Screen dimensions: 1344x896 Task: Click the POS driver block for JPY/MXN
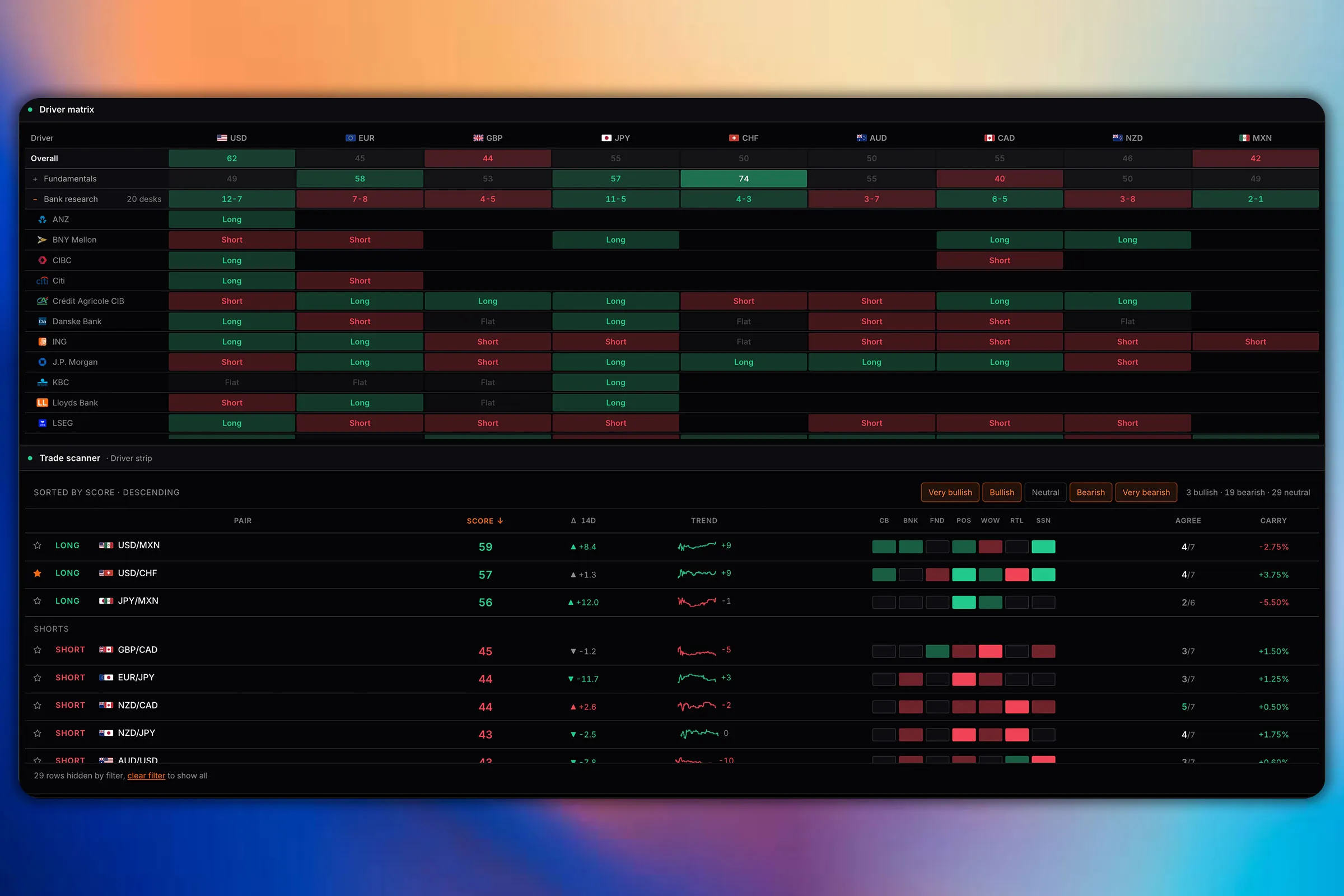963,603
